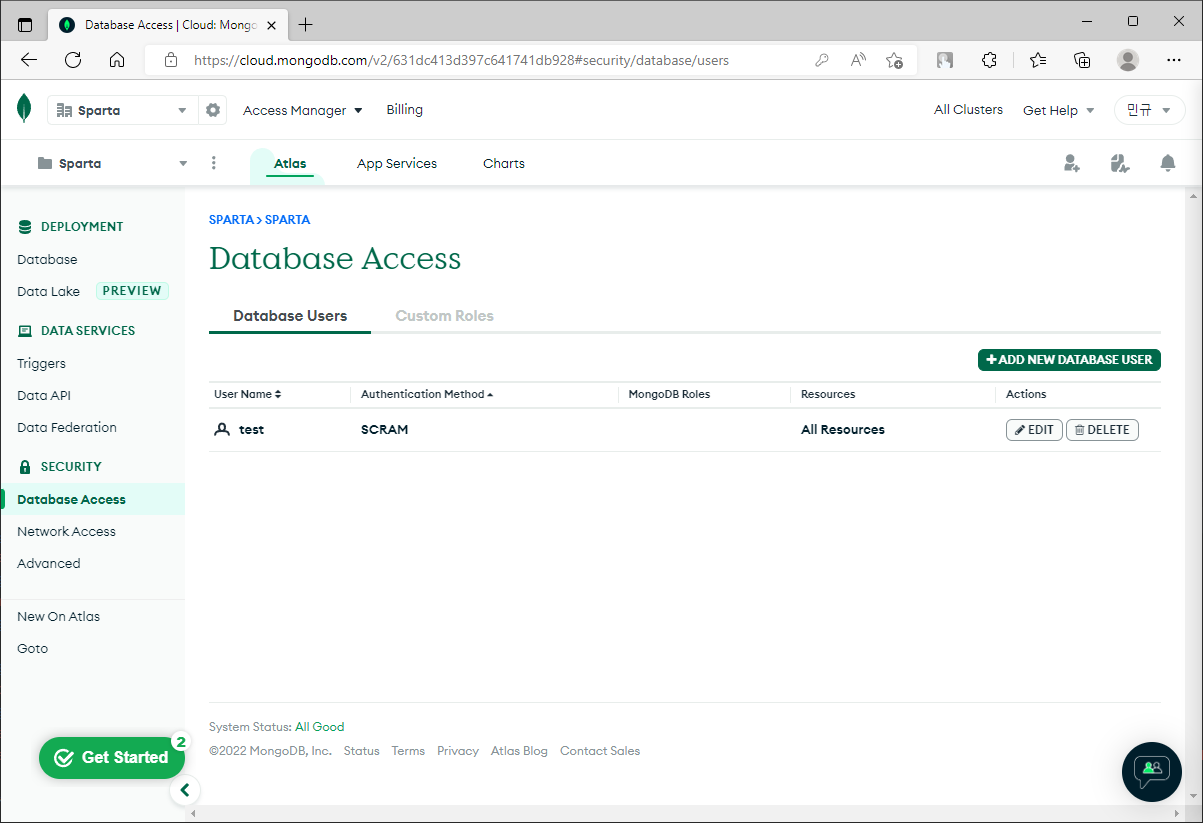Viewport: 1203px width, 823px height.
Task: Open 민규 user account dropdown
Action: coord(1149,110)
